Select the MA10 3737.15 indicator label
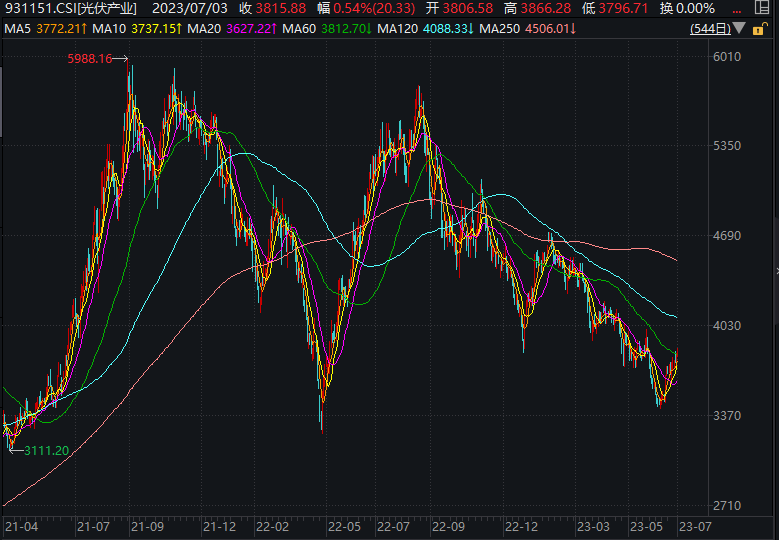 [x=137, y=29]
